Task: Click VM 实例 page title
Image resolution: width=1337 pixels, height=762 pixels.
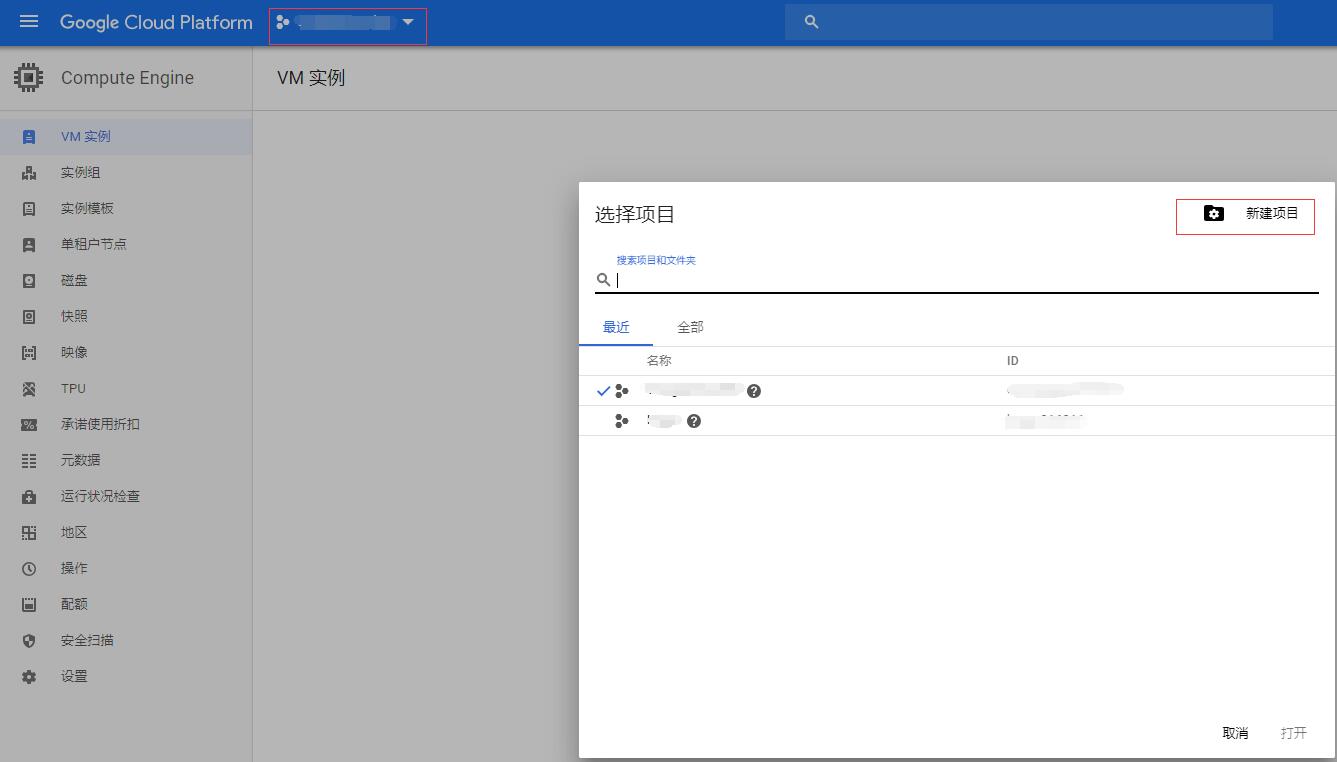Action: click(311, 78)
